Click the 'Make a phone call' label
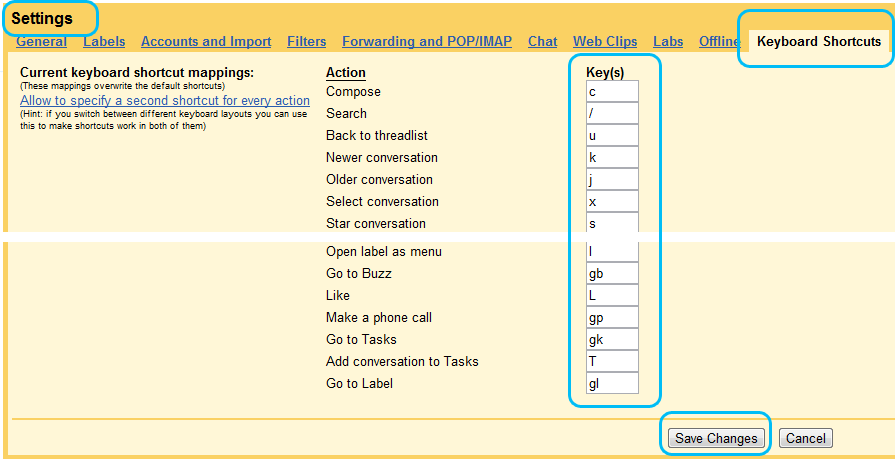The image size is (895, 459). click(x=379, y=317)
